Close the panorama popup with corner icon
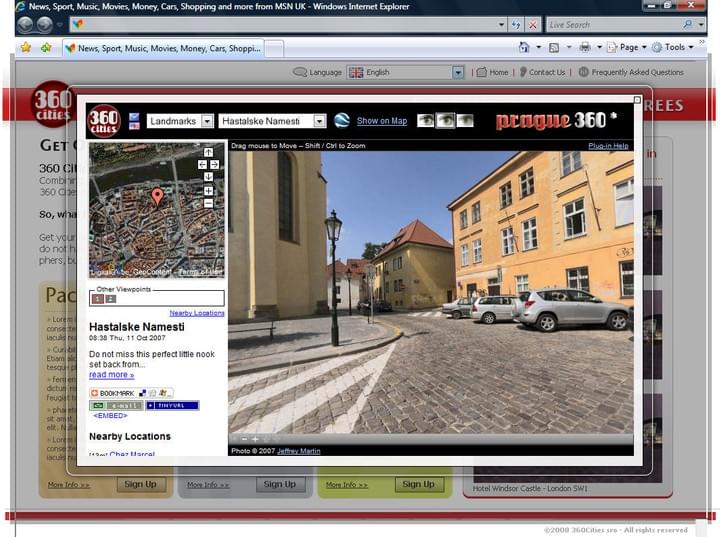This screenshot has width=720, height=537. 637,100
